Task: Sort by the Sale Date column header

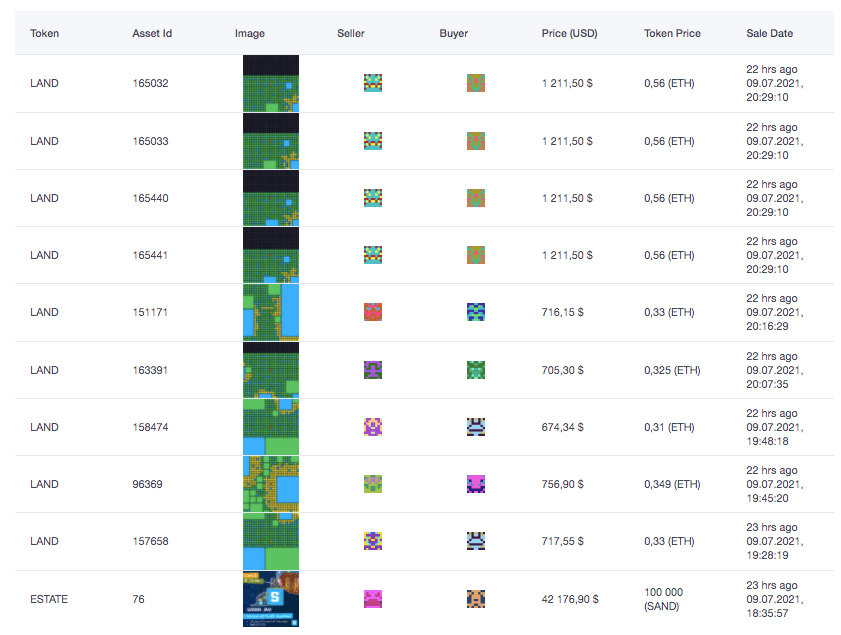Action: [769, 33]
